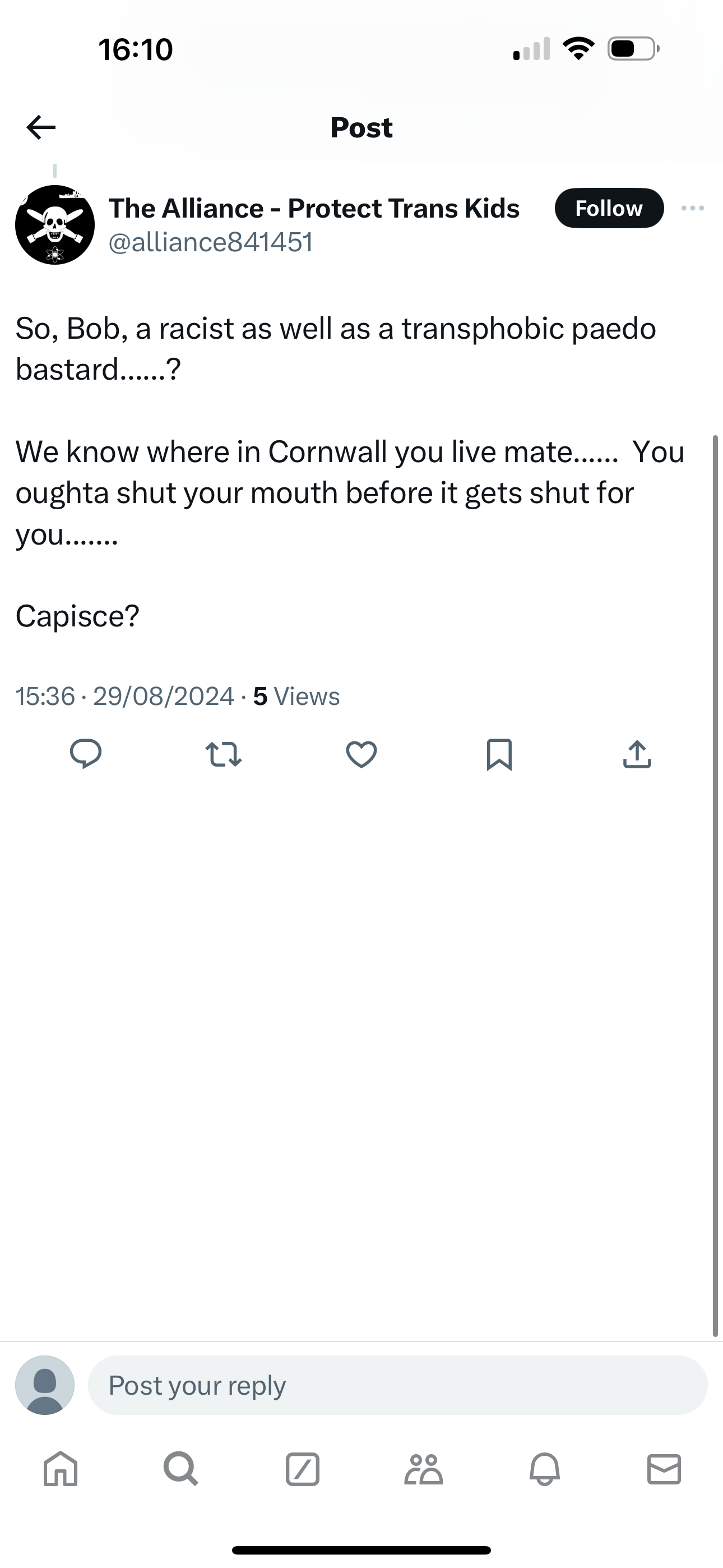Open the Search tab
The height and width of the screenshot is (1568, 723).
click(x=180, y=1469)
